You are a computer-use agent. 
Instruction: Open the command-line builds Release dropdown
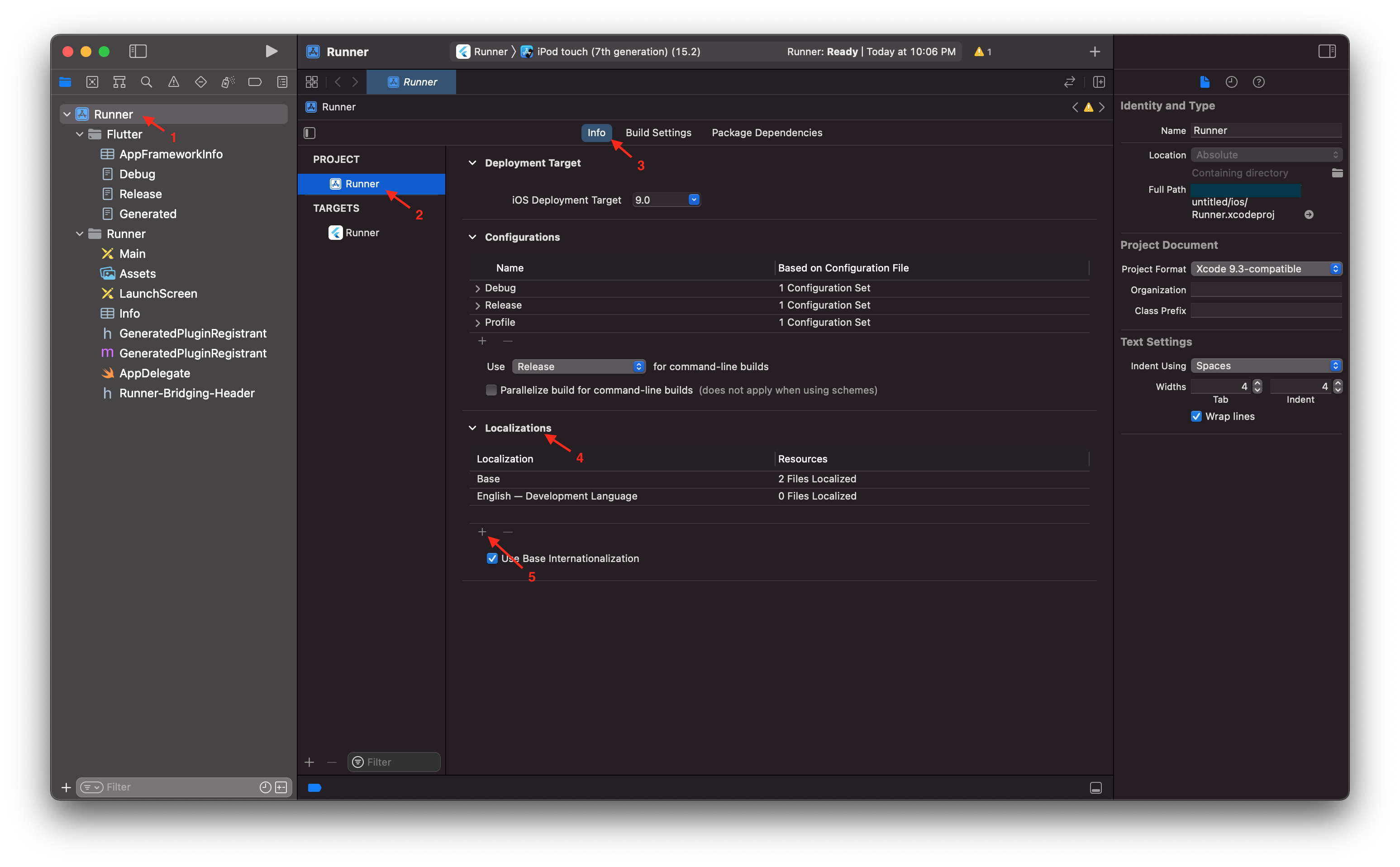578,367
